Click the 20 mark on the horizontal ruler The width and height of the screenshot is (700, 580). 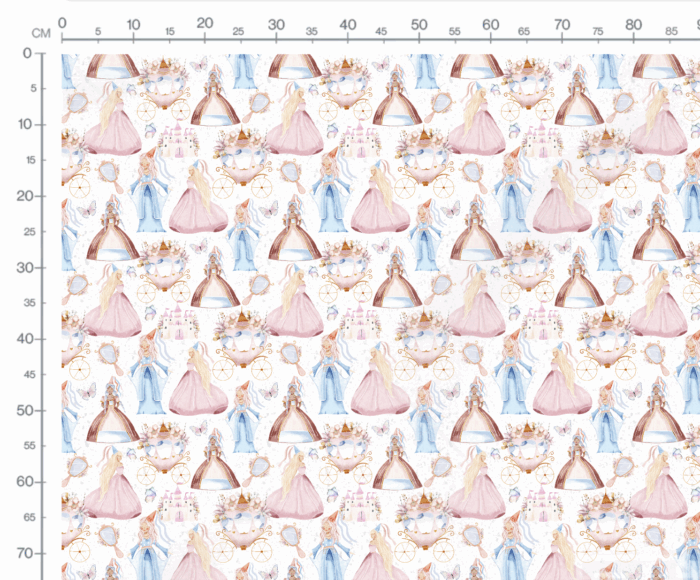pos(205,23)
